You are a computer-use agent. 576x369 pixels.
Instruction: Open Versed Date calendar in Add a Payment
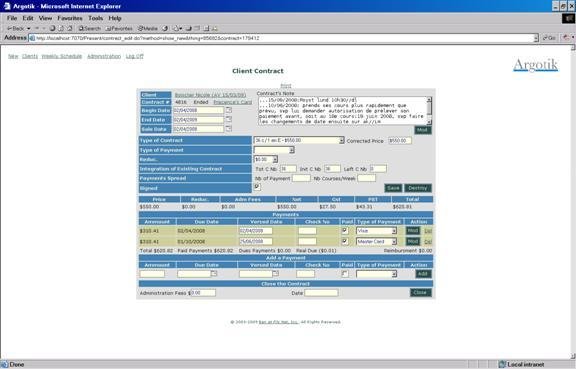[276, 273]
